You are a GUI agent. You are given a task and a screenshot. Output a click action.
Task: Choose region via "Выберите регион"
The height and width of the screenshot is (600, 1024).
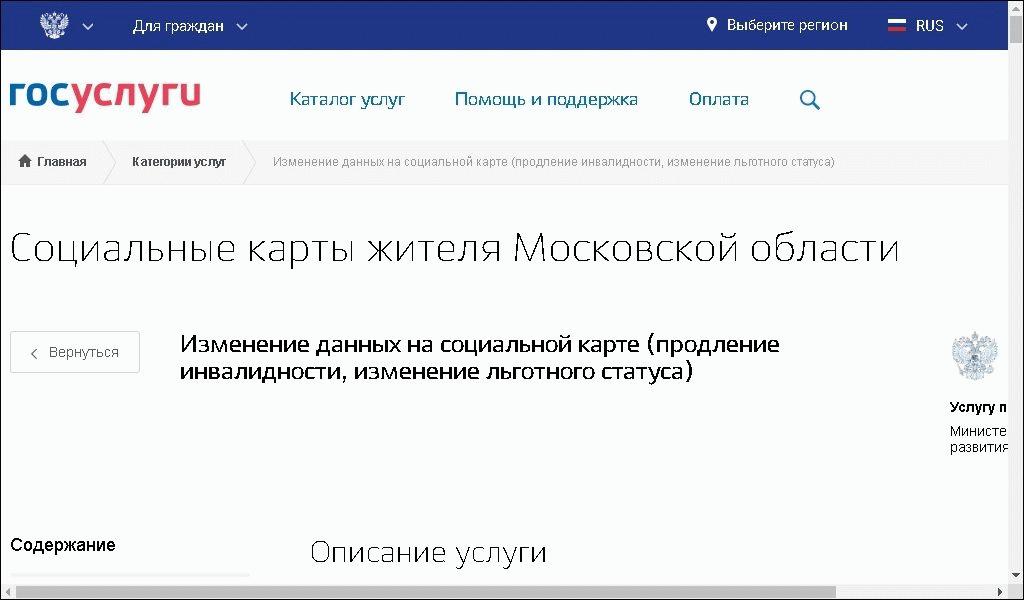click(x=787, y=25)
